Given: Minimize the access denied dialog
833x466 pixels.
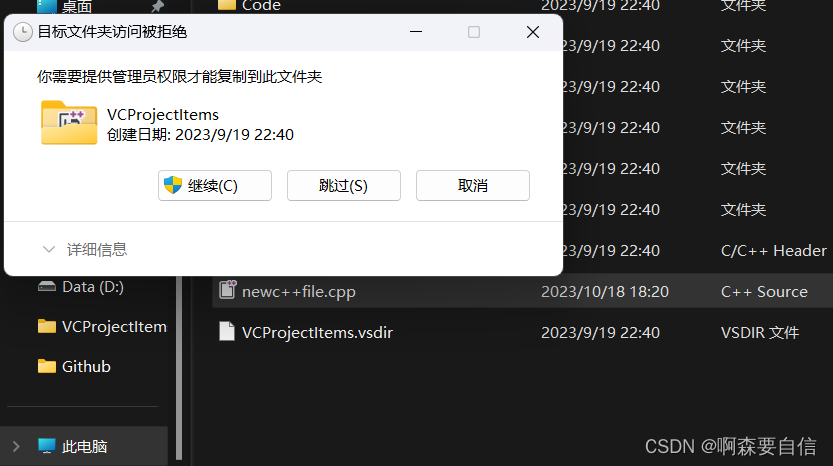Looking at the screenshot, I should click(x=416, y=32).
